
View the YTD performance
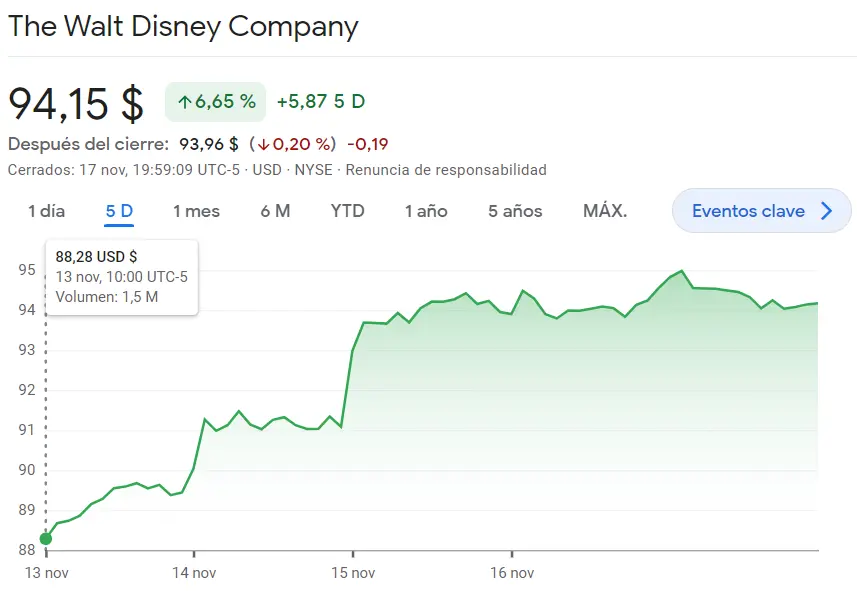point(347,211)
